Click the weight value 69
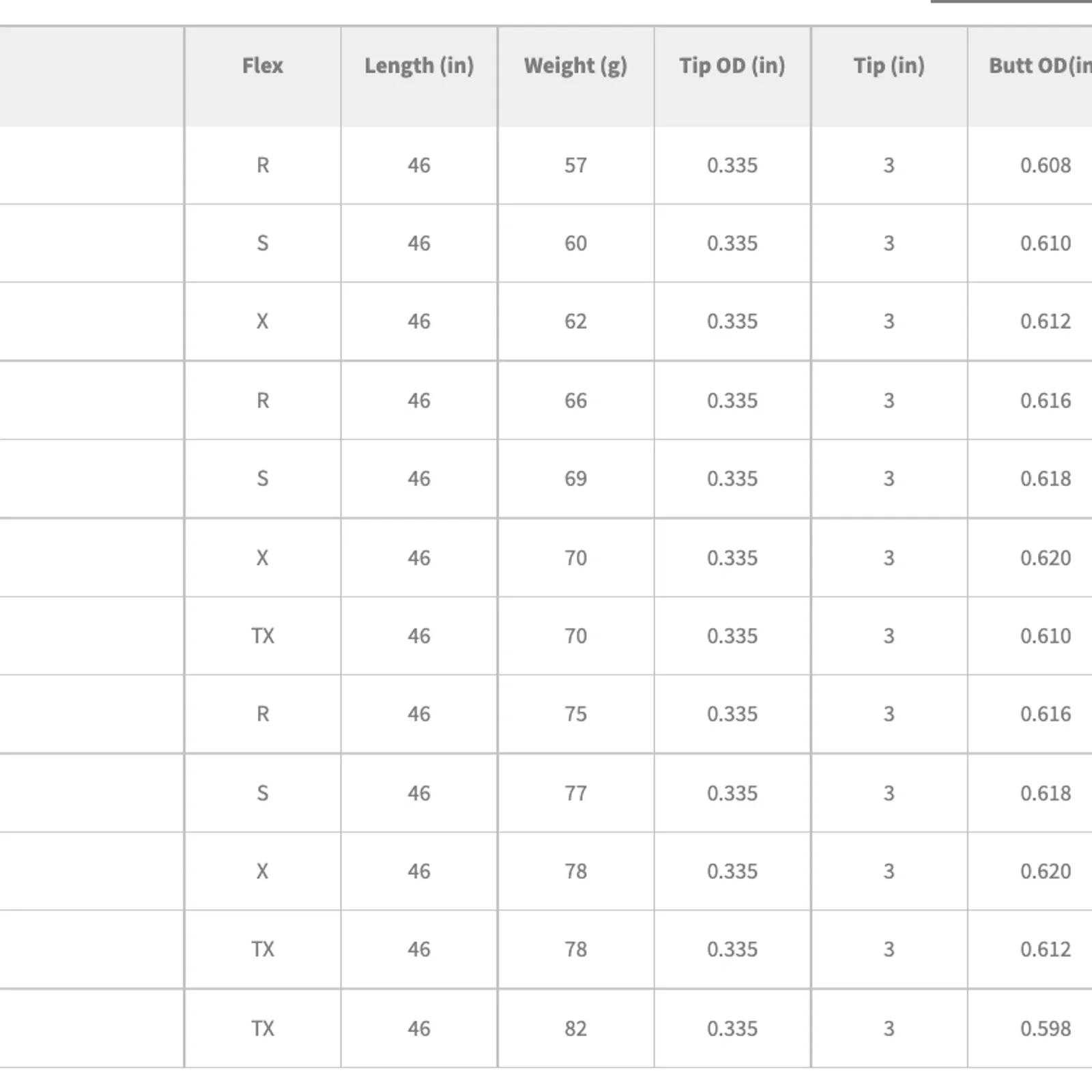Image resolution: width=1092 pixels, height=1092 pixels. tap(575, 478)
